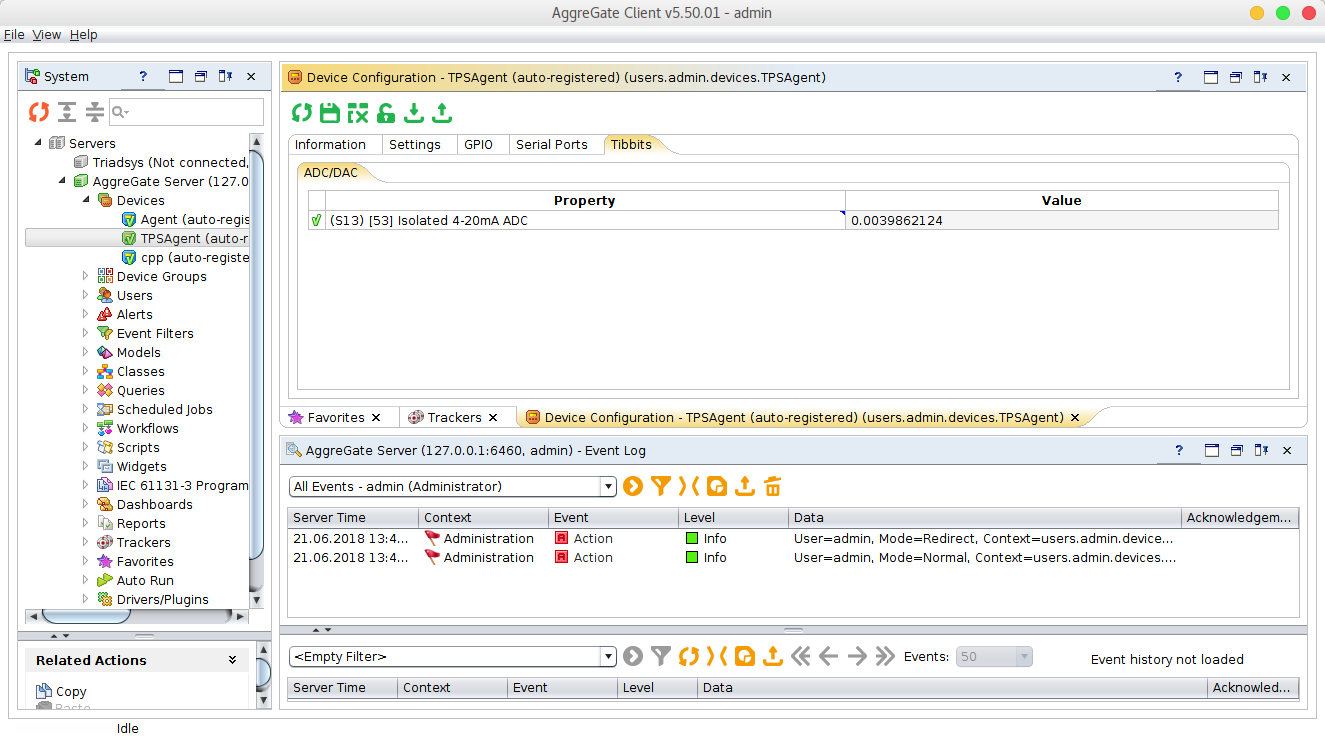Expand the Users tree node
The image size is (1325, 737).
86,295
